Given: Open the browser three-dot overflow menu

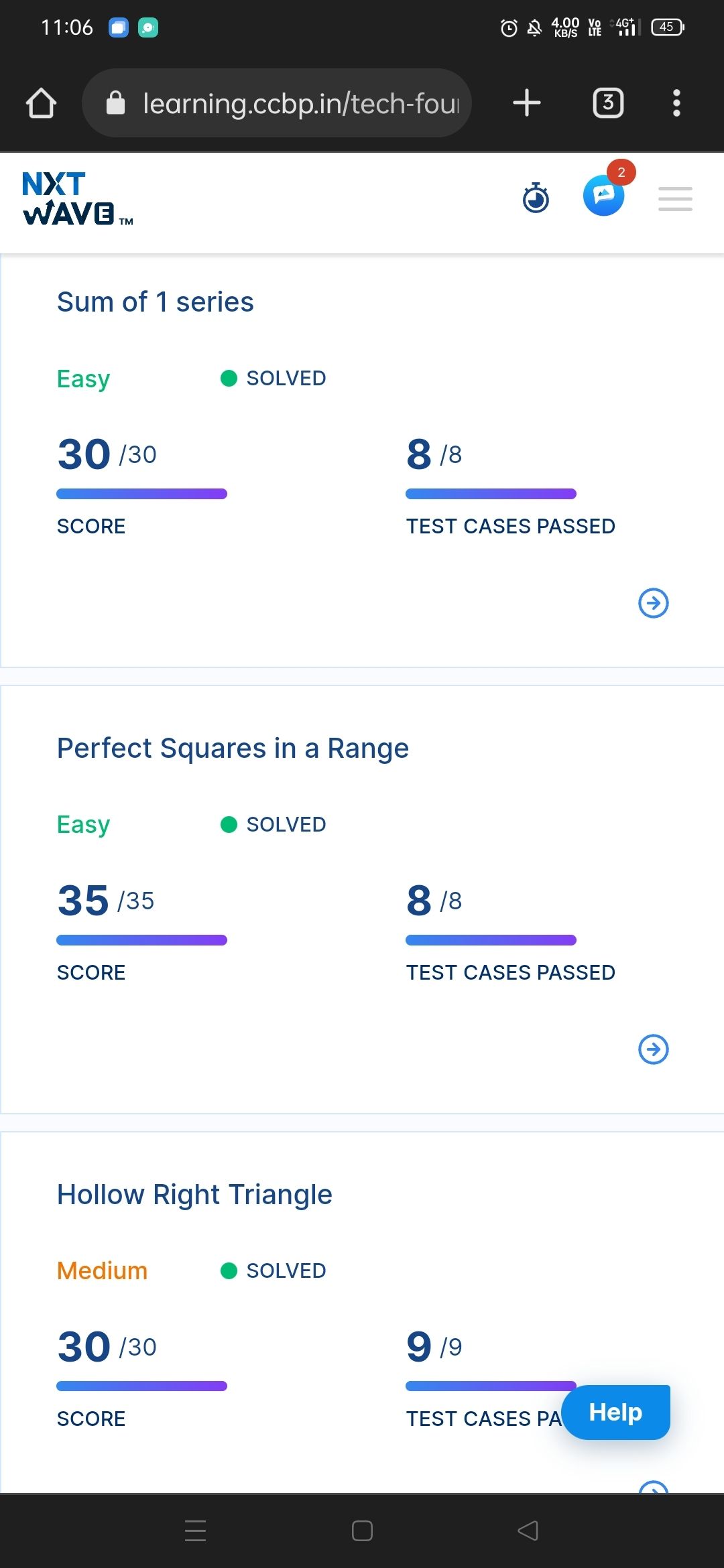Looking at the screenshot, I should 676,103.
